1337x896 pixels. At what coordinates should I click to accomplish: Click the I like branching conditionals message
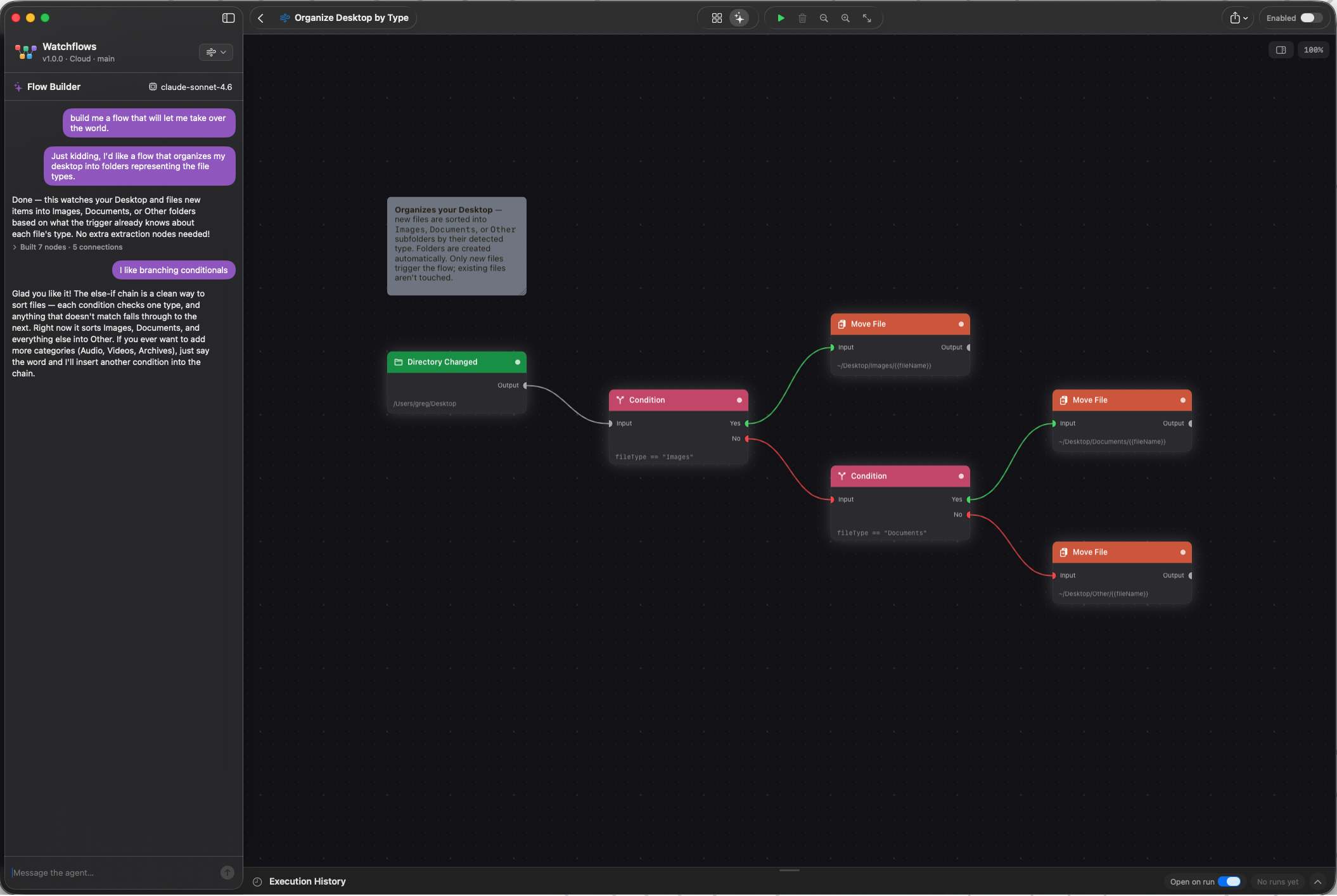[x=174, y=270]
